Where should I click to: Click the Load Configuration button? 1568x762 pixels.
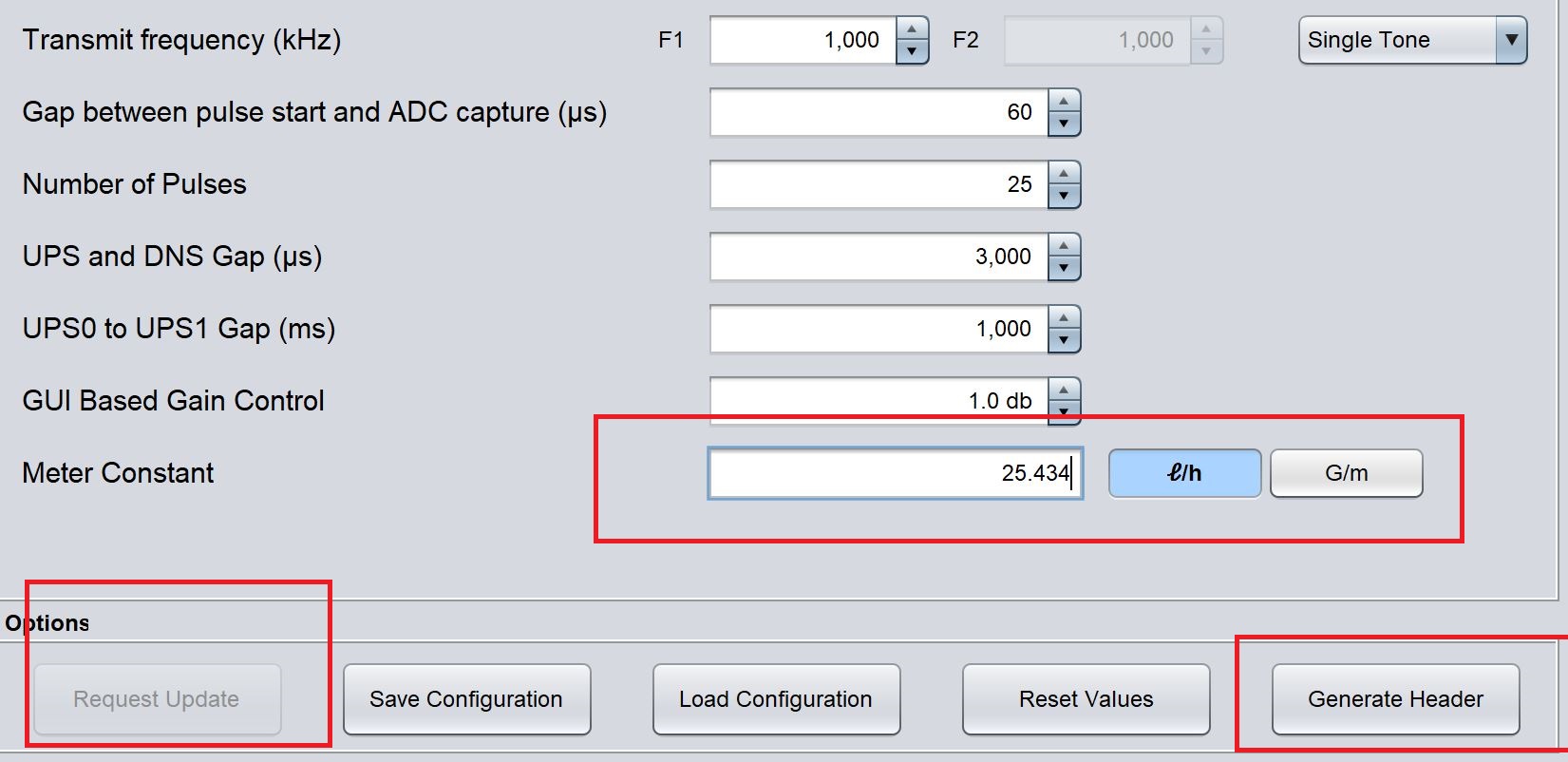(775, 699)
